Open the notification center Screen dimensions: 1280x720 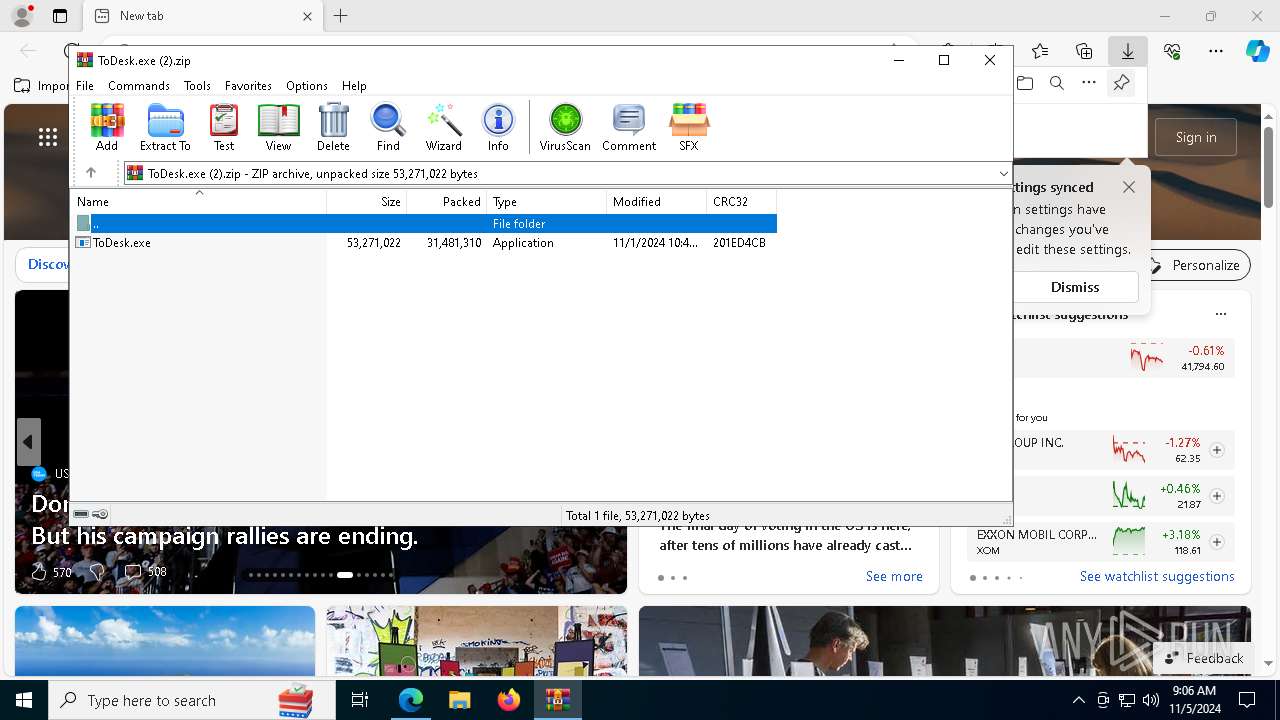[1247, 700]
